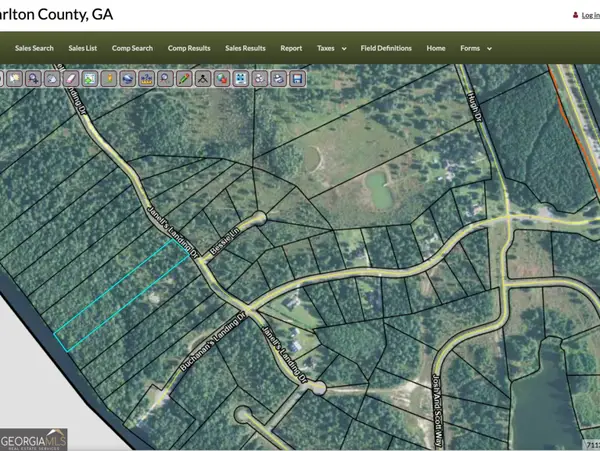Click the Bessie Ln road label
Screen dimensions: 600x451
[x=225, y=240]
